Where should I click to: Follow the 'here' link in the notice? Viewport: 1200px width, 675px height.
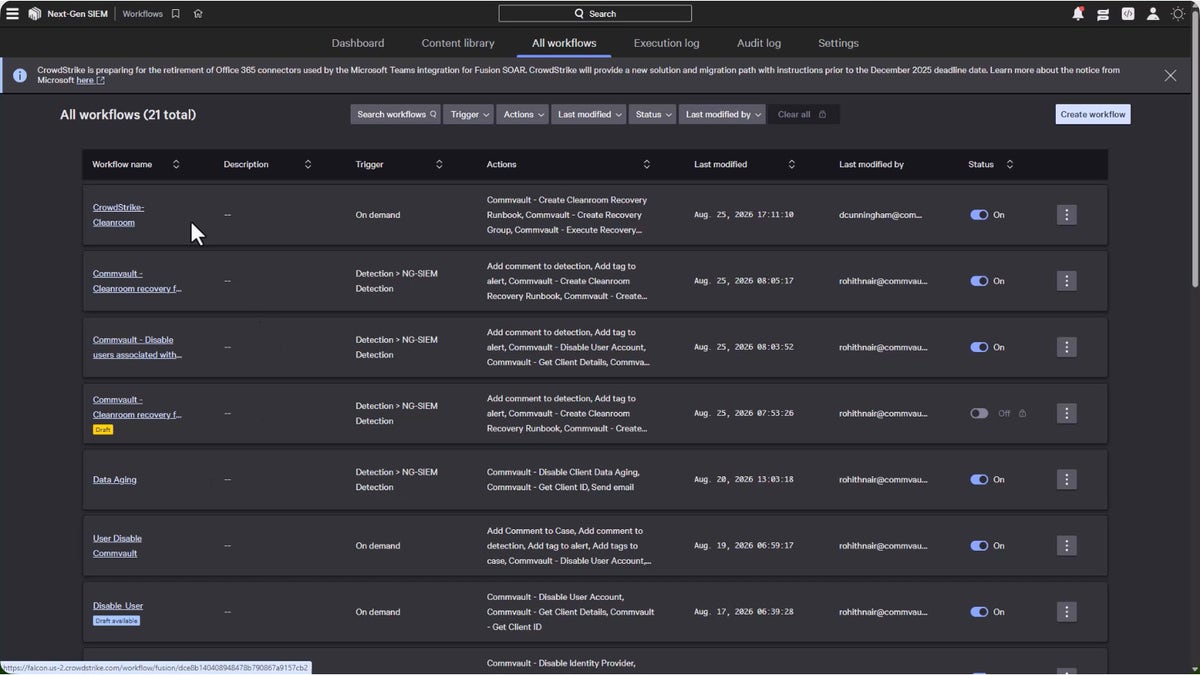coord(89,80)
